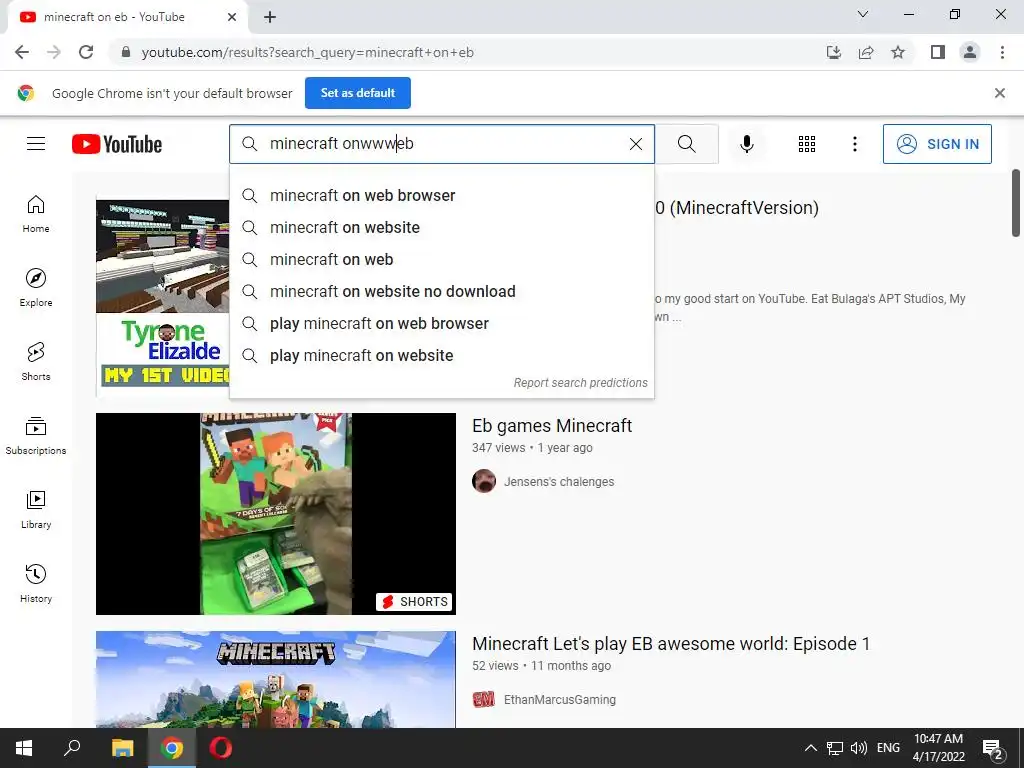Open the volume control in tray
Screen dimensions: 1024x768
(x=859, y=748)
